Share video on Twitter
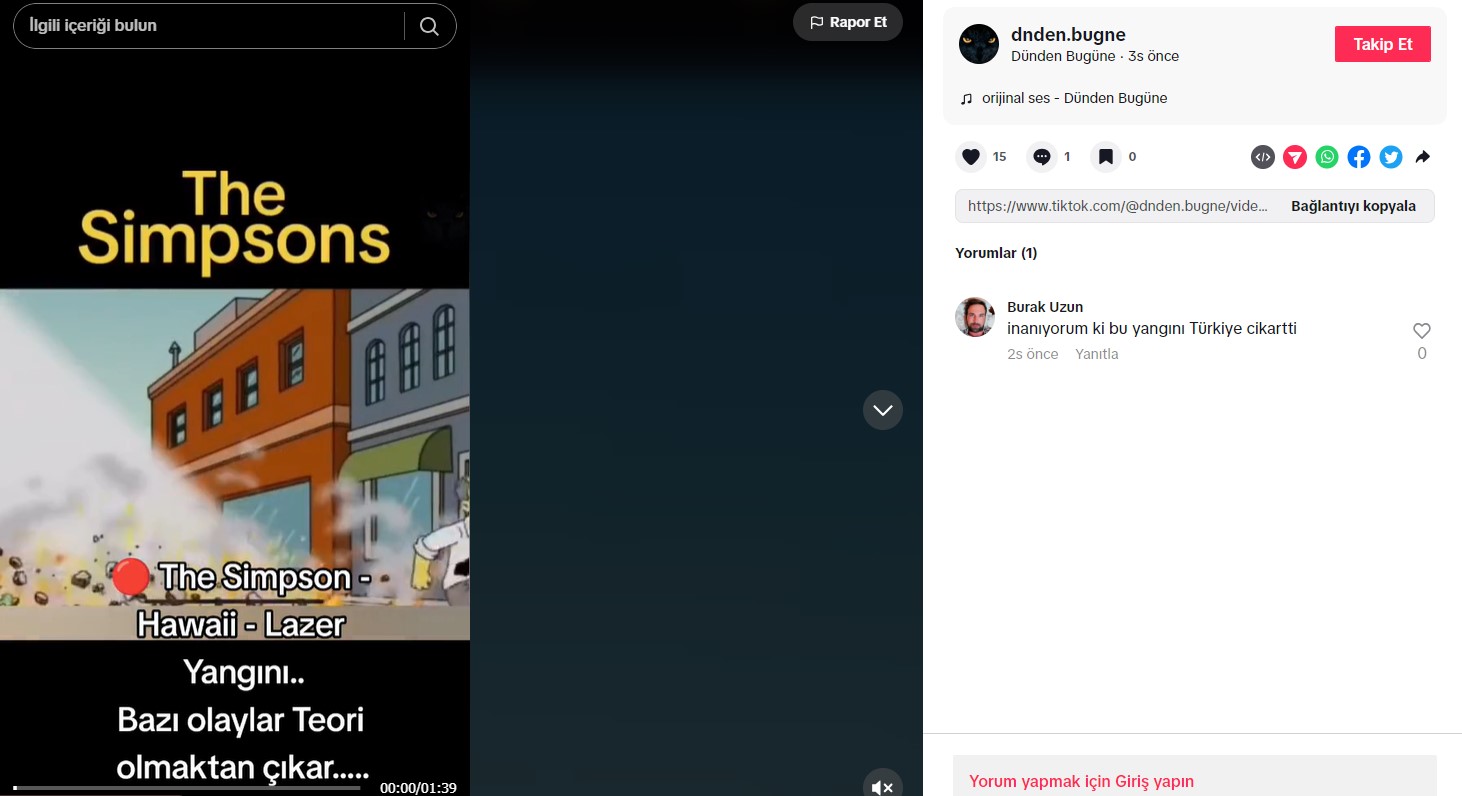1462x796 pixels. (x=1391, y=157)
